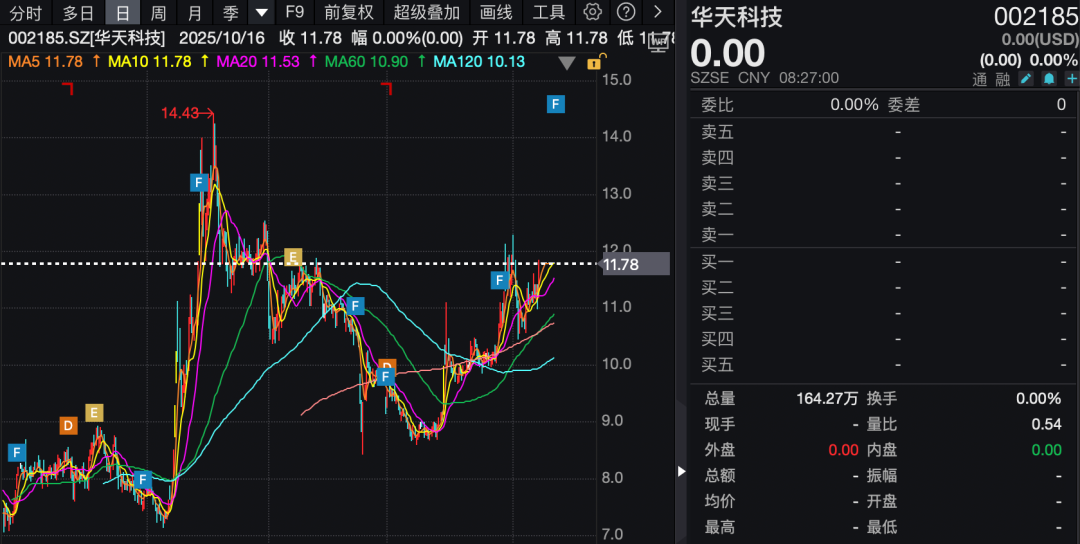Viewport: 1080px width, 544px height.
Task: Switch to 分时 intraday tab
Action: click(x=26, y=12)
